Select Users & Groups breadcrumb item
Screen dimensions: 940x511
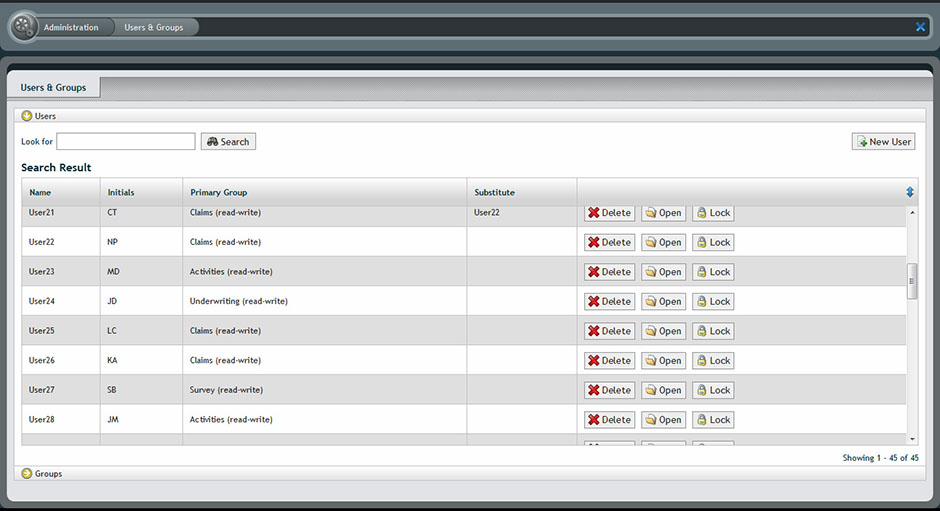[x=154, y=27]
